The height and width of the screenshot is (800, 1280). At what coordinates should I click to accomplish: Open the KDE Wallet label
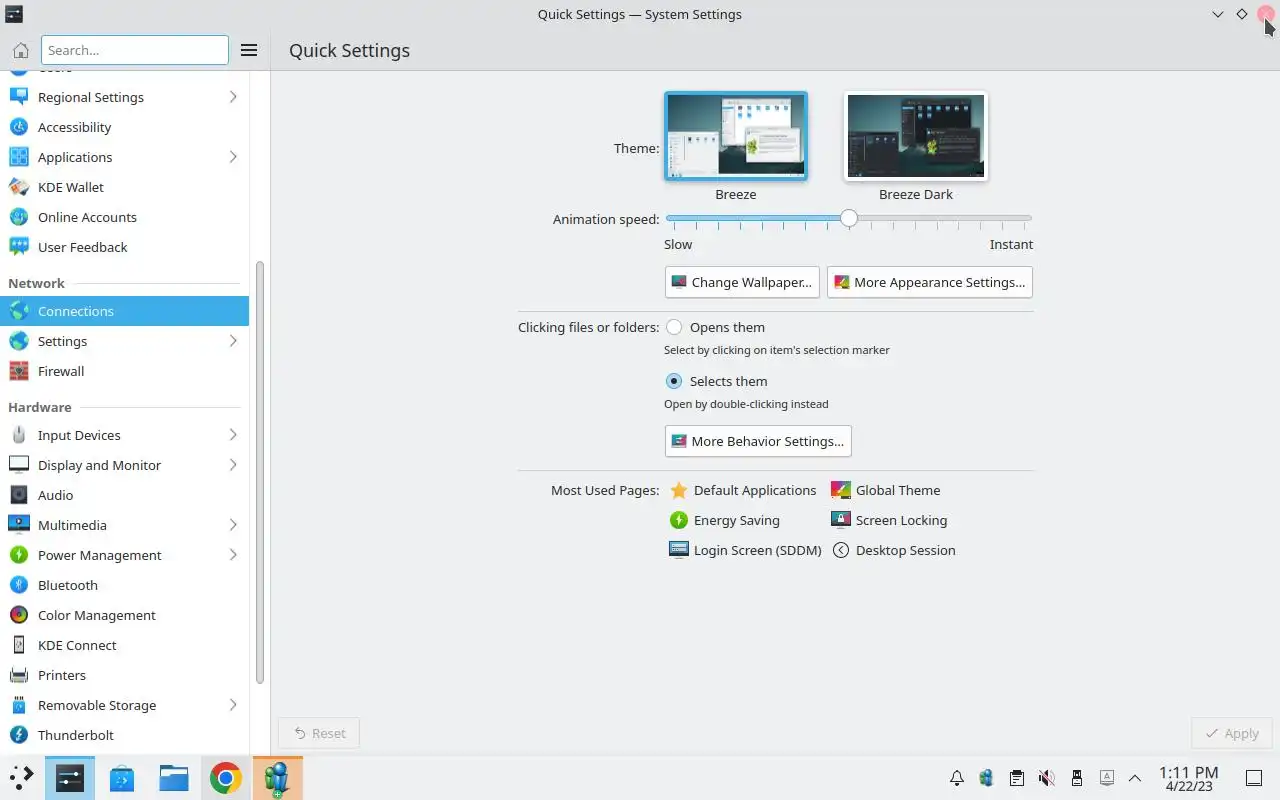click(71, 187)
